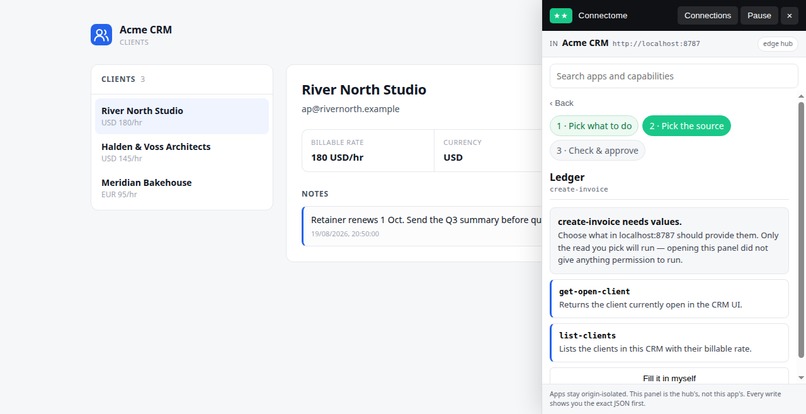Click the USD 145/hr rate text

click(122, 158)
